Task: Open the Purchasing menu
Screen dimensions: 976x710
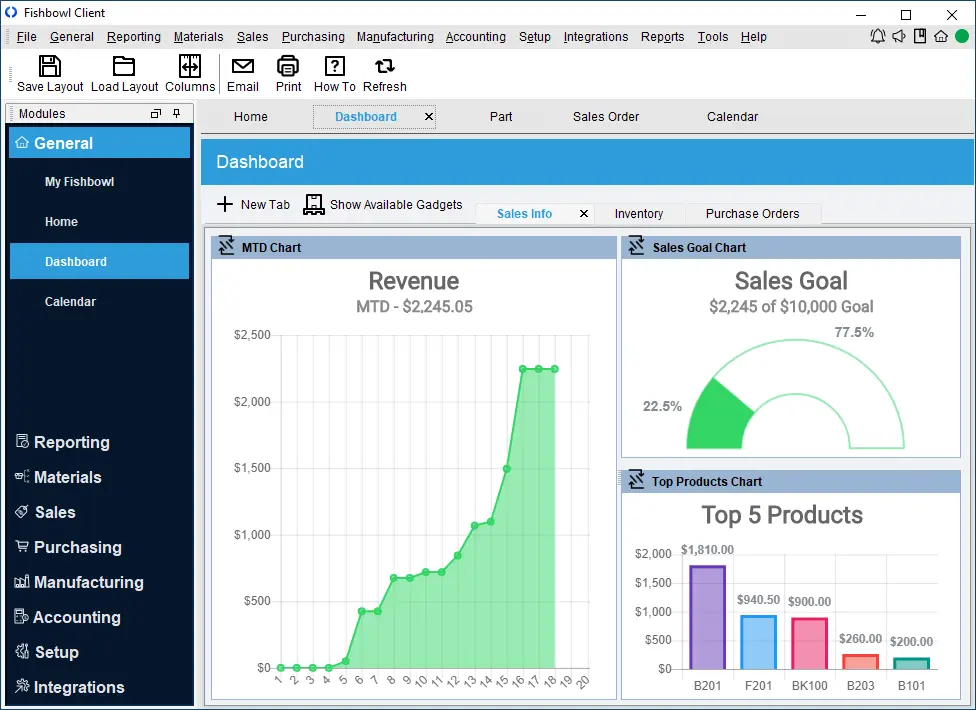Action: click(313, 37)
